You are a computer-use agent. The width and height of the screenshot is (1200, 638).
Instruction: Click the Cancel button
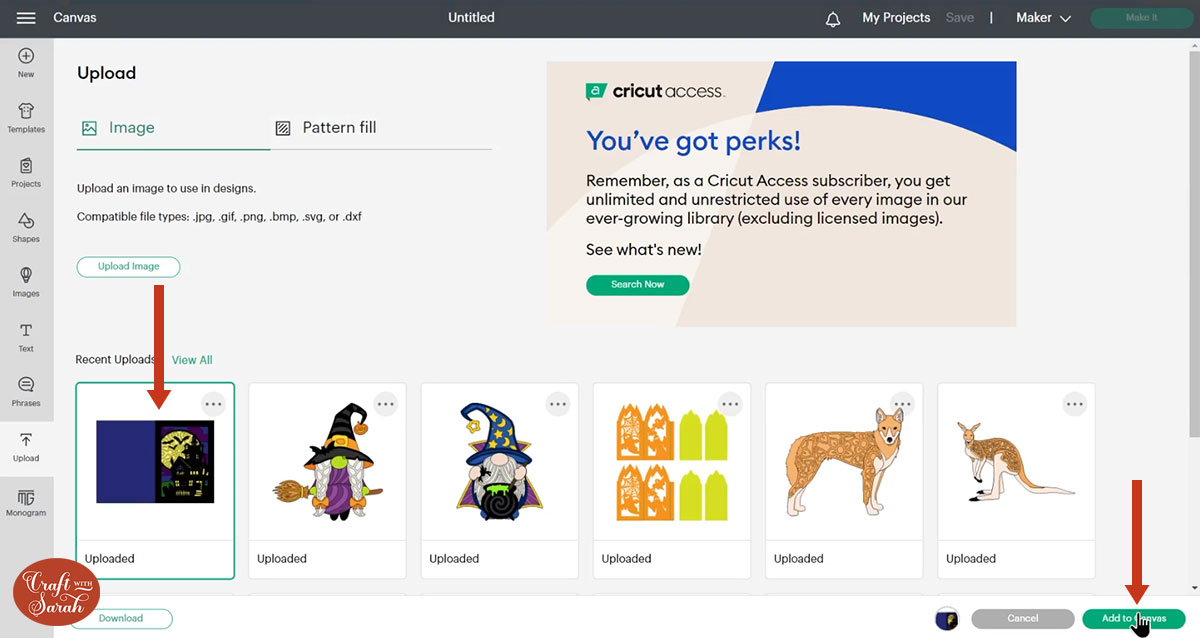click(x=1022, y=619)
